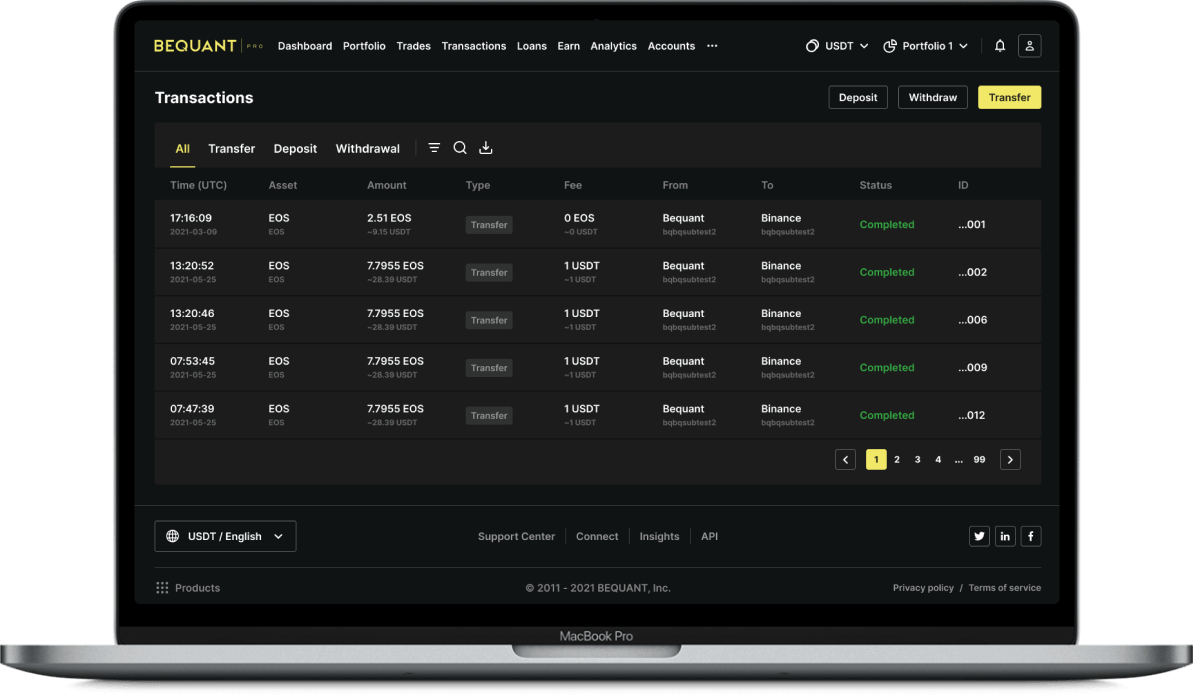This screenshot has width=1194, height=696.
Task: Expand the Portfolio 1 selector
Action: pos(926,46)
